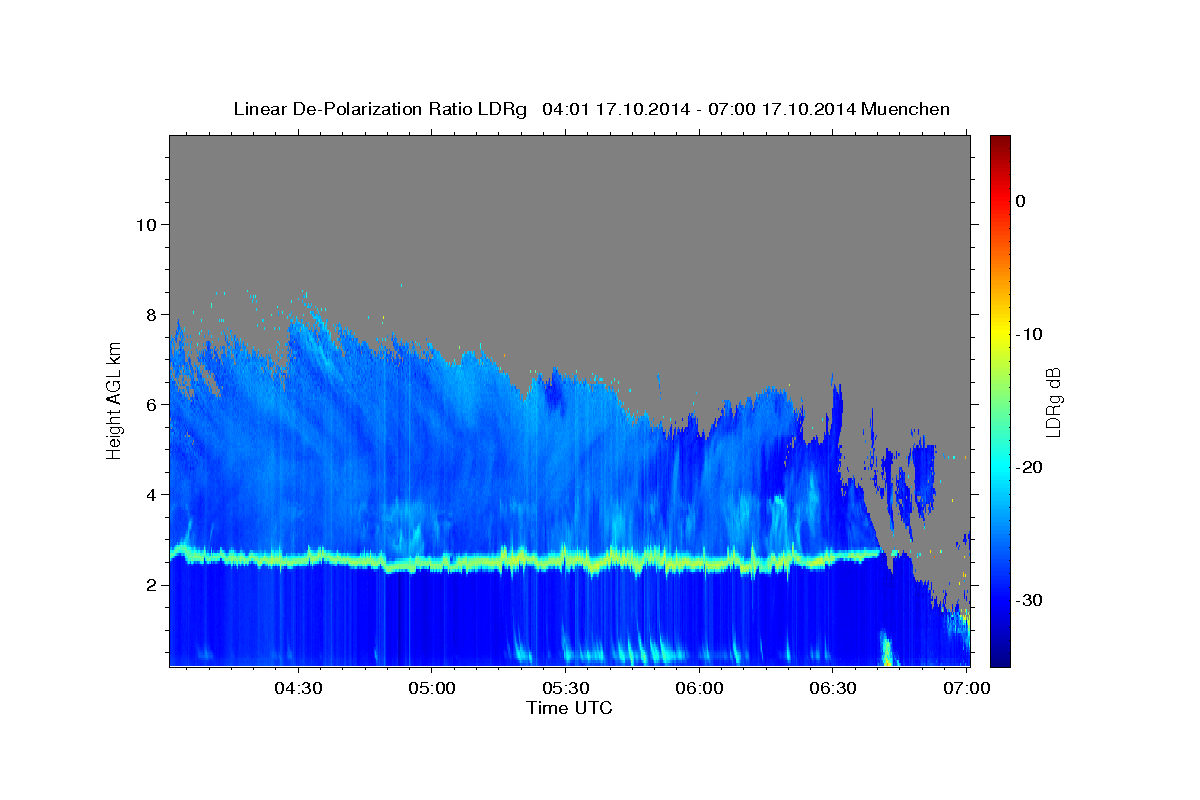This screenshot has width=1200, height=800.
Task: Click the colorbar value 0
Action: (1020, 201)
